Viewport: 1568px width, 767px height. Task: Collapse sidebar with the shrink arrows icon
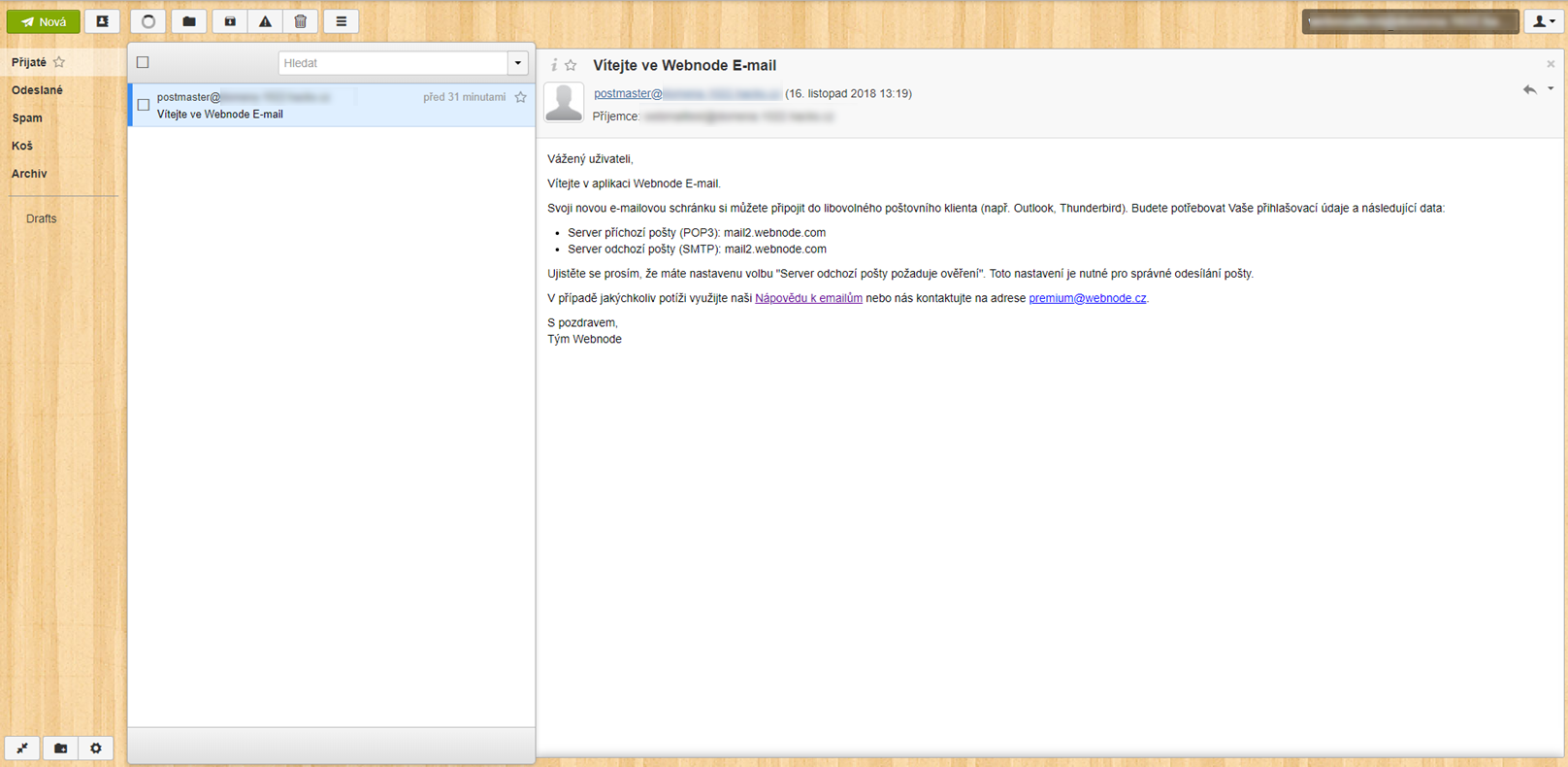22,748
